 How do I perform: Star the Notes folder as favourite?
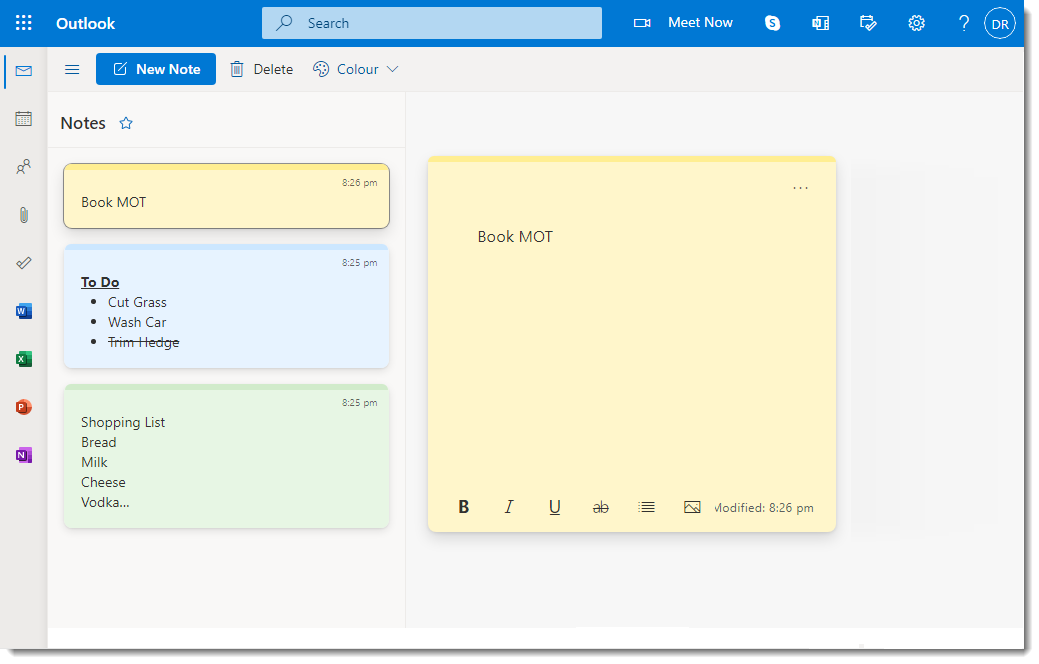(x=126, y=122)
